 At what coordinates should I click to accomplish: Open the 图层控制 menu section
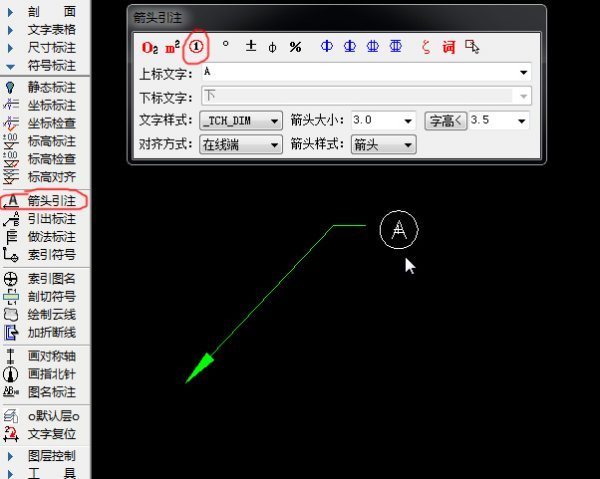coord(51,455)
